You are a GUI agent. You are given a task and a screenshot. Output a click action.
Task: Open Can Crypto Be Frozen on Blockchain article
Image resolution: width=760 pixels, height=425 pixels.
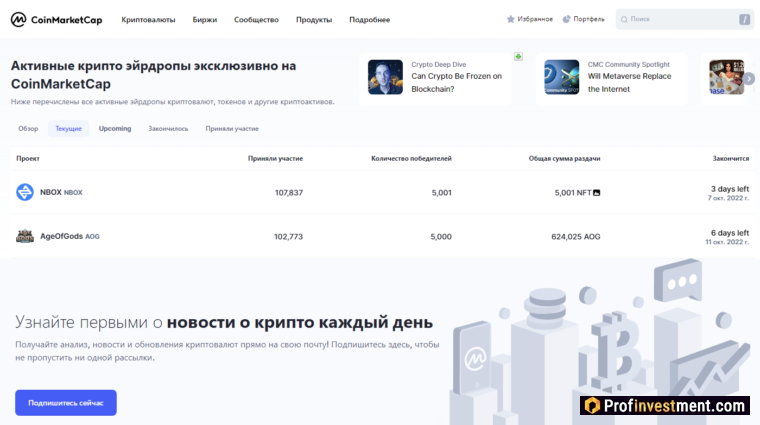[457, 82]
